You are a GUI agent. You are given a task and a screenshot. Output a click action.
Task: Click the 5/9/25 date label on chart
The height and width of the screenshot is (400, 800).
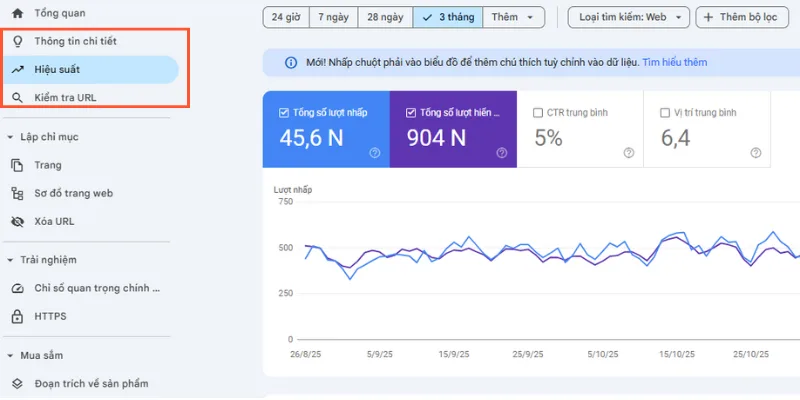(x=380, y=355)
